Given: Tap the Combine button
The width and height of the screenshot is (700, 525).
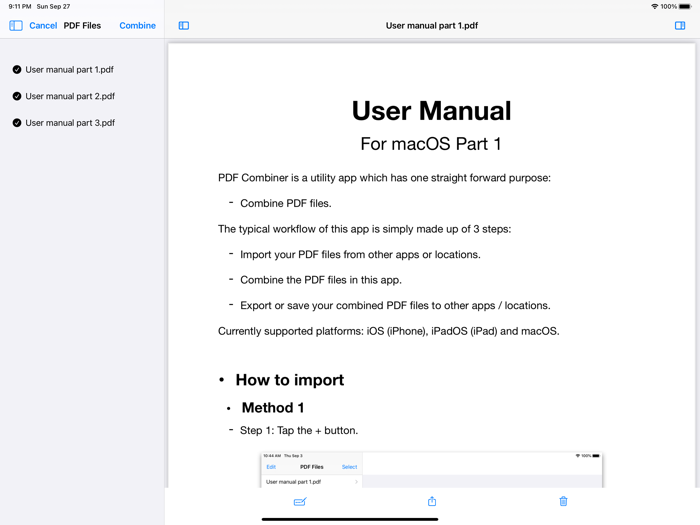Looking at the screenshot, I should [x=138, y=25].
